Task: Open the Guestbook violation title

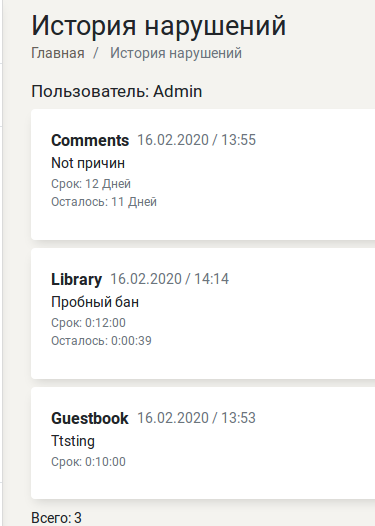Action: coord(90,418)
